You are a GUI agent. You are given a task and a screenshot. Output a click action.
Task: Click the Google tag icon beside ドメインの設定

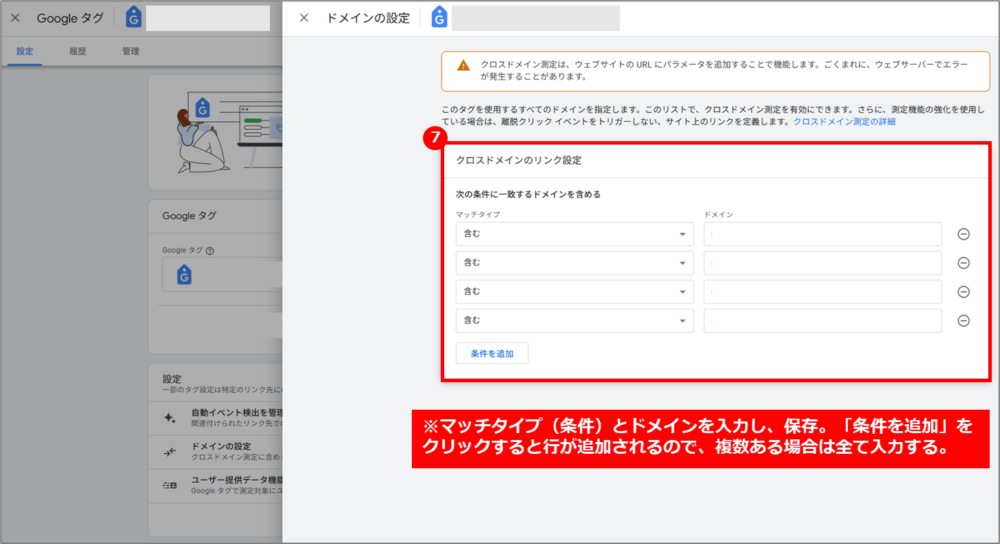[439, 18]
